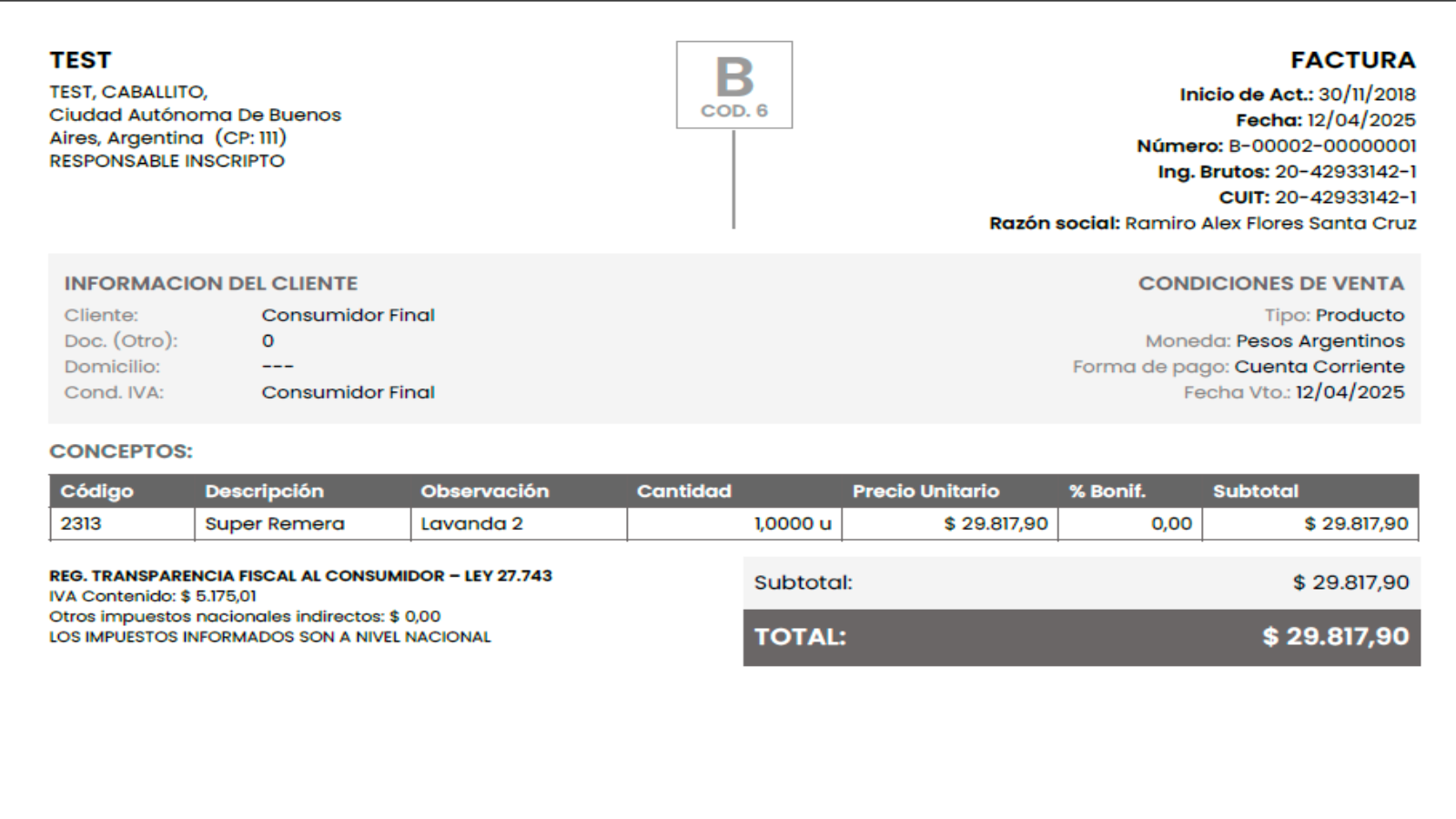Viewport: 1456px width, 819px height.
Task: Select the TEST company name heading
Action: (80, 60)
